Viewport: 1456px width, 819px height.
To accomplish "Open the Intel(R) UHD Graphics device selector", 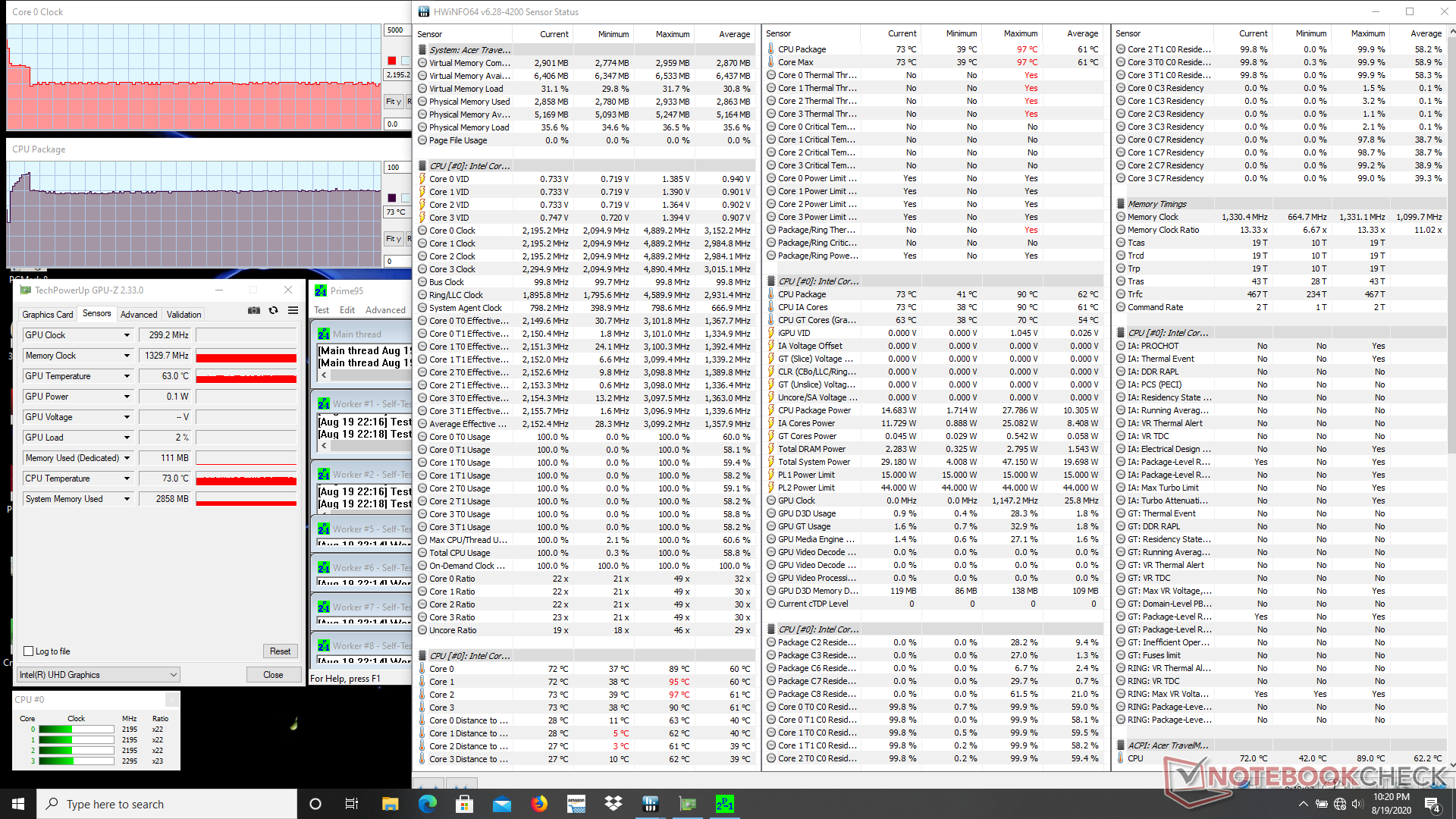I will coord(99,675).
